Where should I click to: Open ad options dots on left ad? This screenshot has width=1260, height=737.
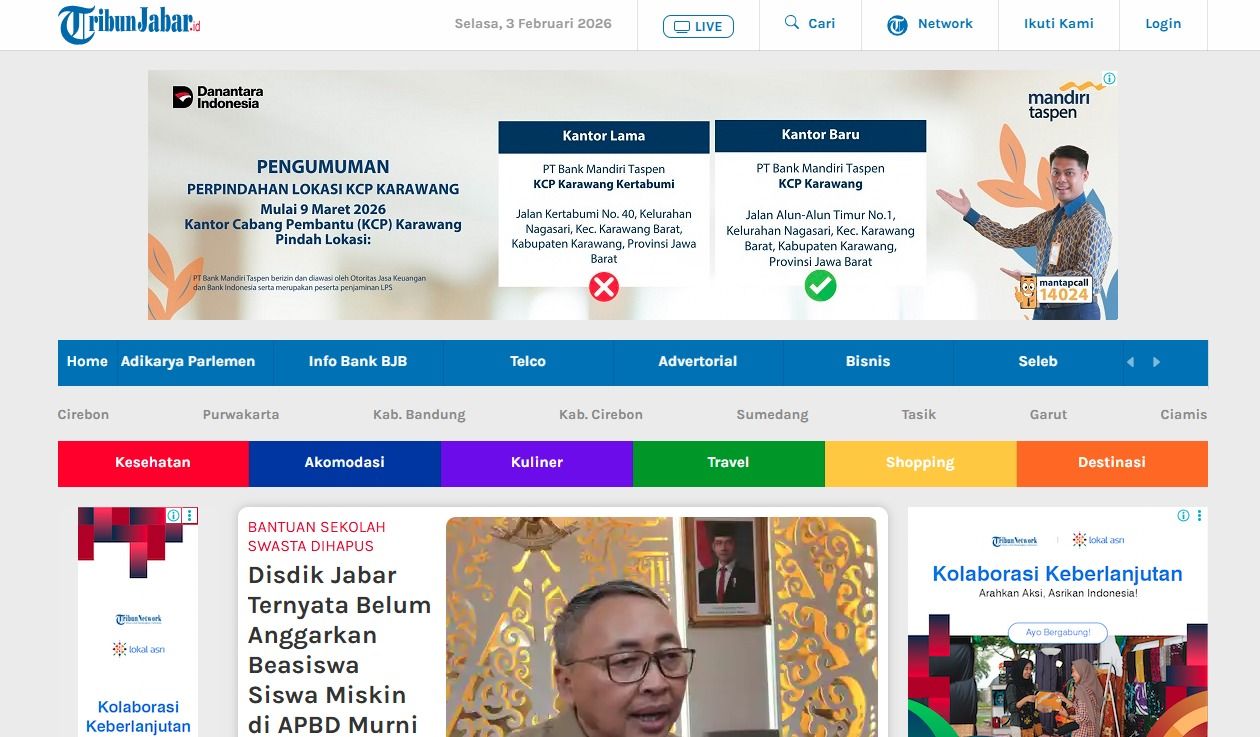(190, 515)
